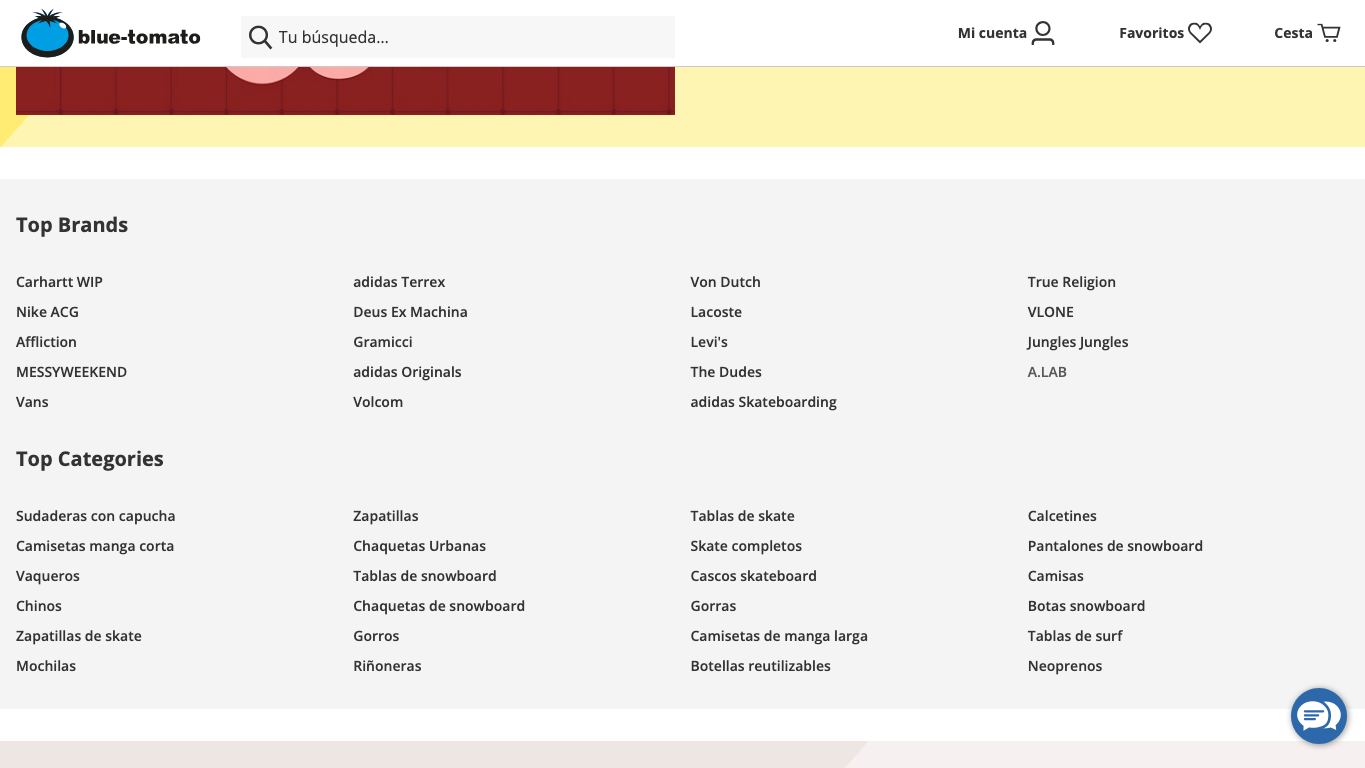Image resolution: width=1365 pixels, height=768 pixels.
Task: Open account via the person icon
Action: [1043, 33]
